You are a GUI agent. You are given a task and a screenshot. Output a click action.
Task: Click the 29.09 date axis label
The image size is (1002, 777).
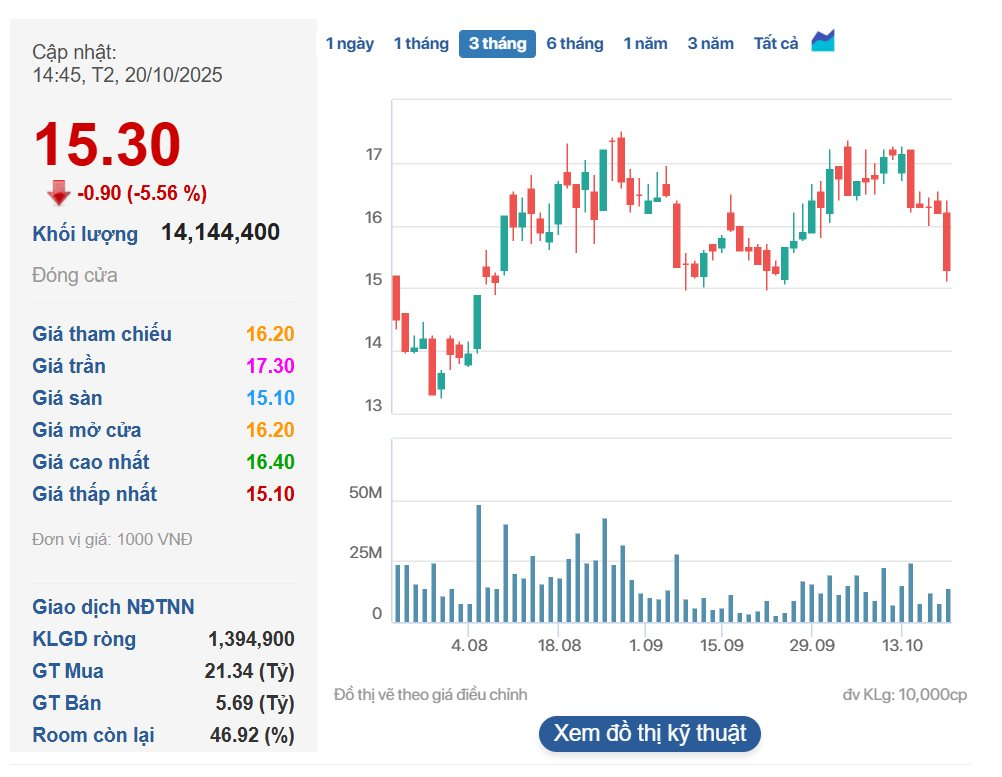pos(812,645)
